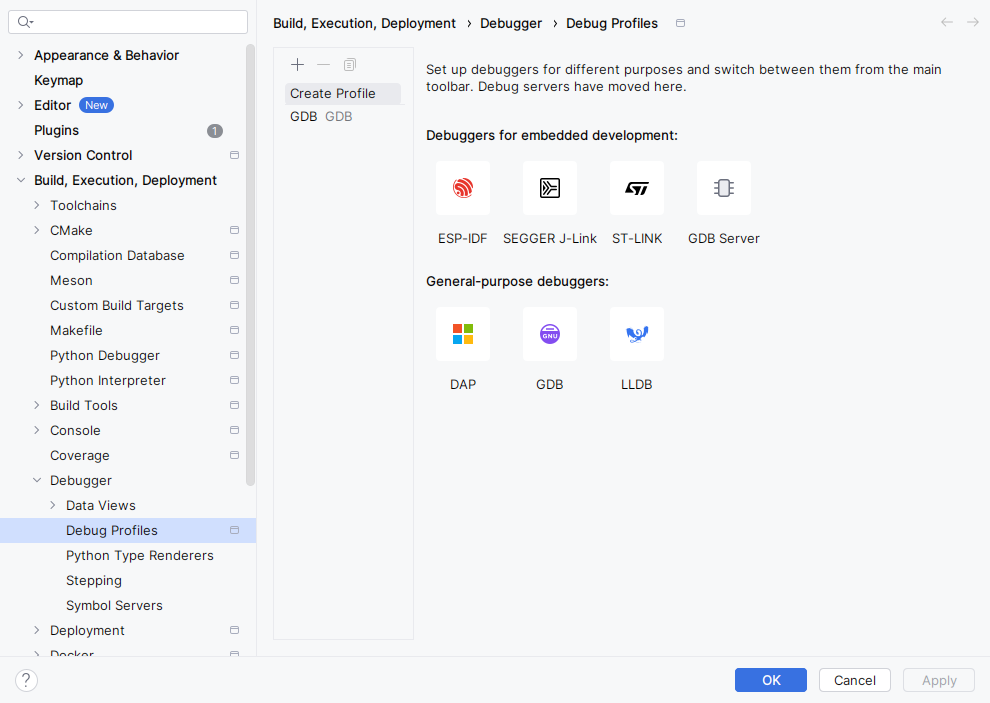Image resolution: width=990 pixels, height=703 pixels.
Task: Select the Stepping settings page
Action: (x=94, y=580)
